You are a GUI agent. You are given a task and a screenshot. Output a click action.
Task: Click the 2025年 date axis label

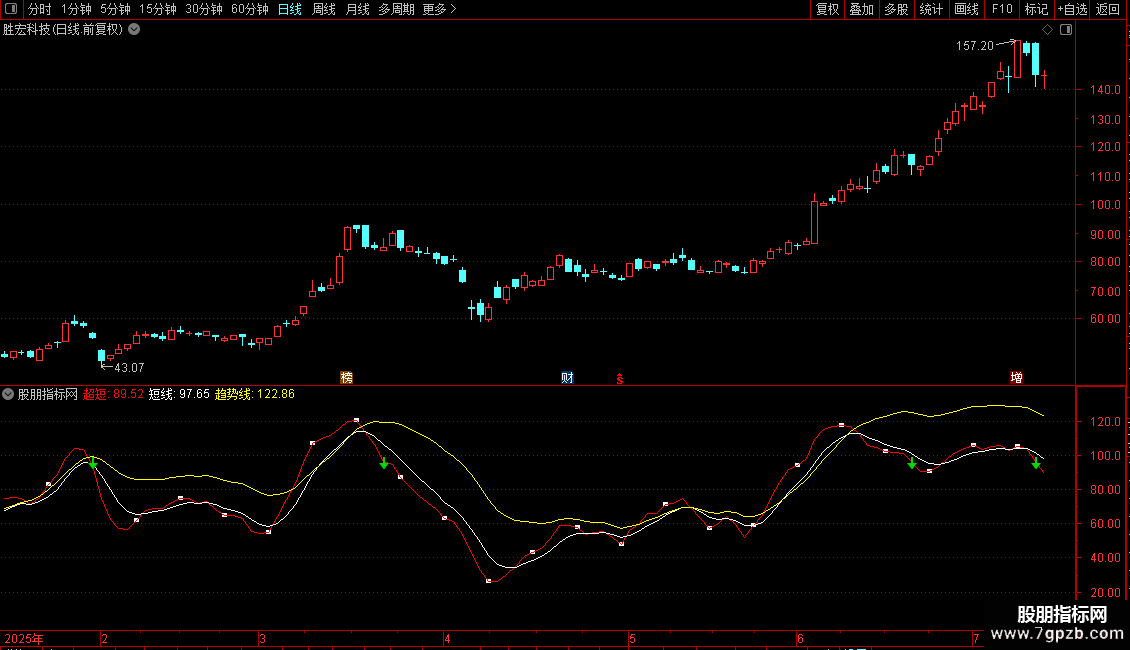[24, 638]
